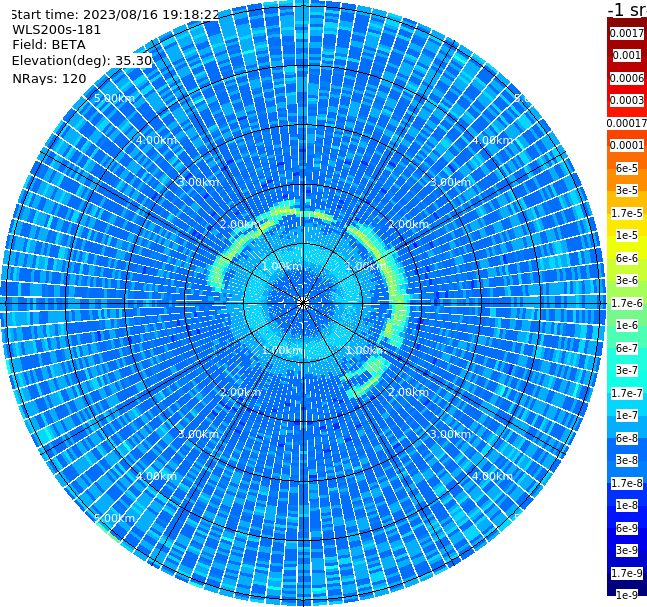This screenshot has height=607, width=647.
Task: Click the 6e-8 colorbar tick
Action: 627,438
